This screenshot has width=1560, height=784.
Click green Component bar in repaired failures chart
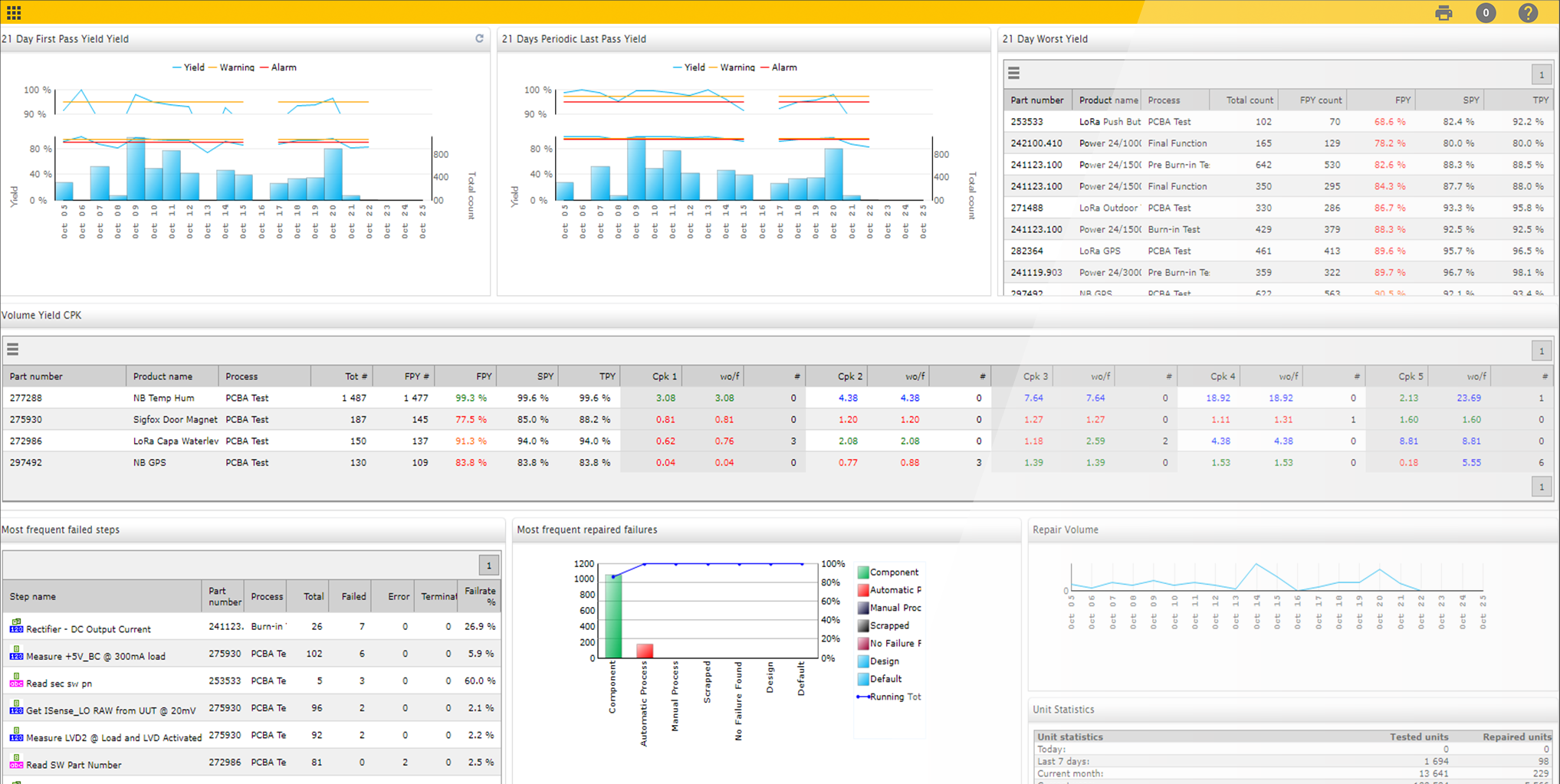coord(613,616)
